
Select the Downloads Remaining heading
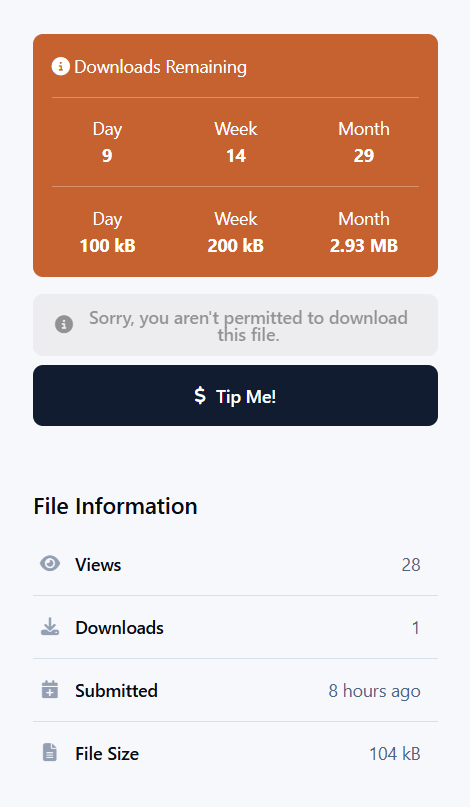click(160, 67)
